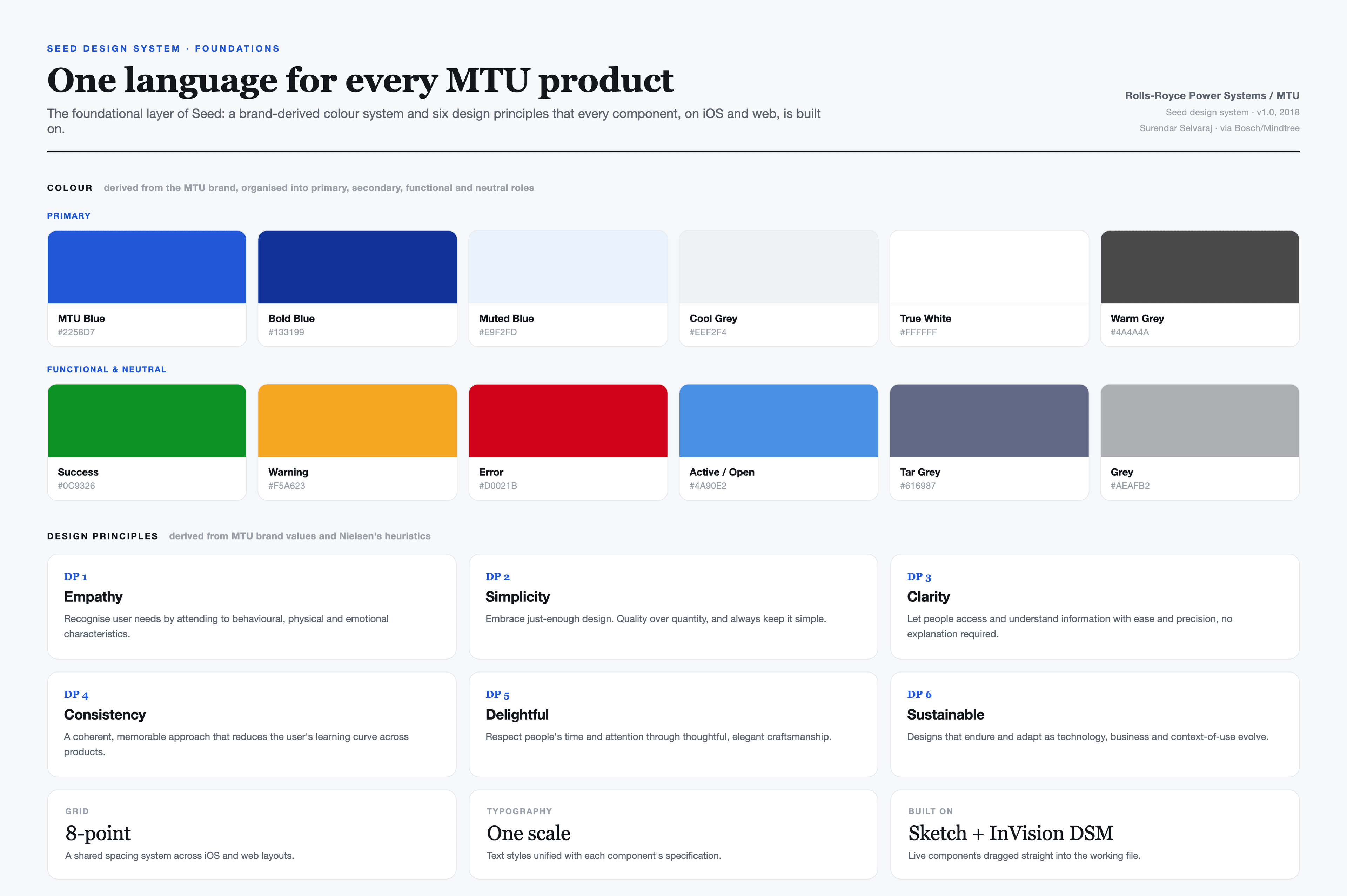Click the DESIGN PRINCIPLES section heading
Image resolution: width=1347 pixels, height=896 pixels.
pos(102,536)
